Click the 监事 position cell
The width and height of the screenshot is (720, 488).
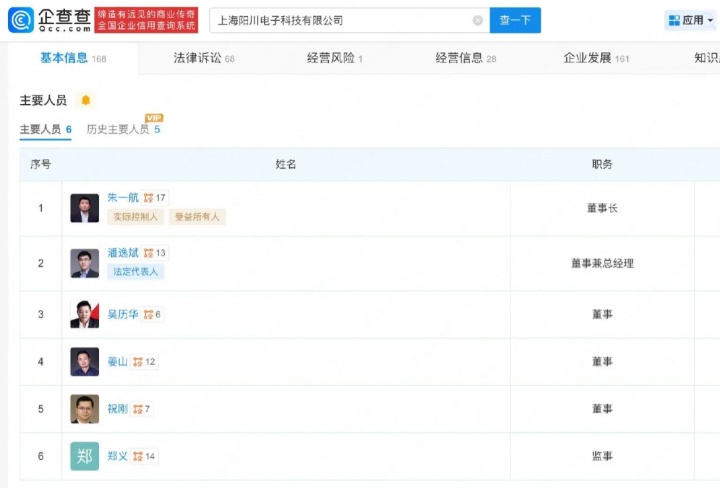point(602,456)
